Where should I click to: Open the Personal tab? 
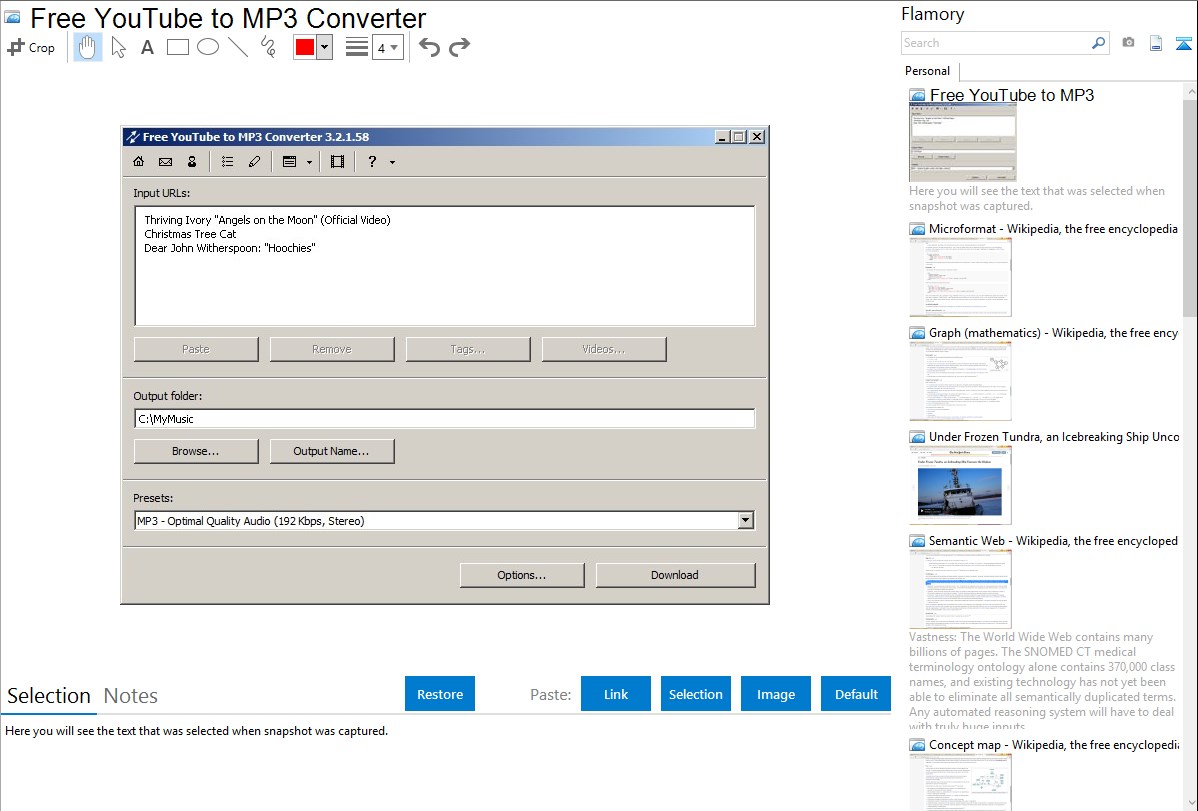[x=927, y=71]
